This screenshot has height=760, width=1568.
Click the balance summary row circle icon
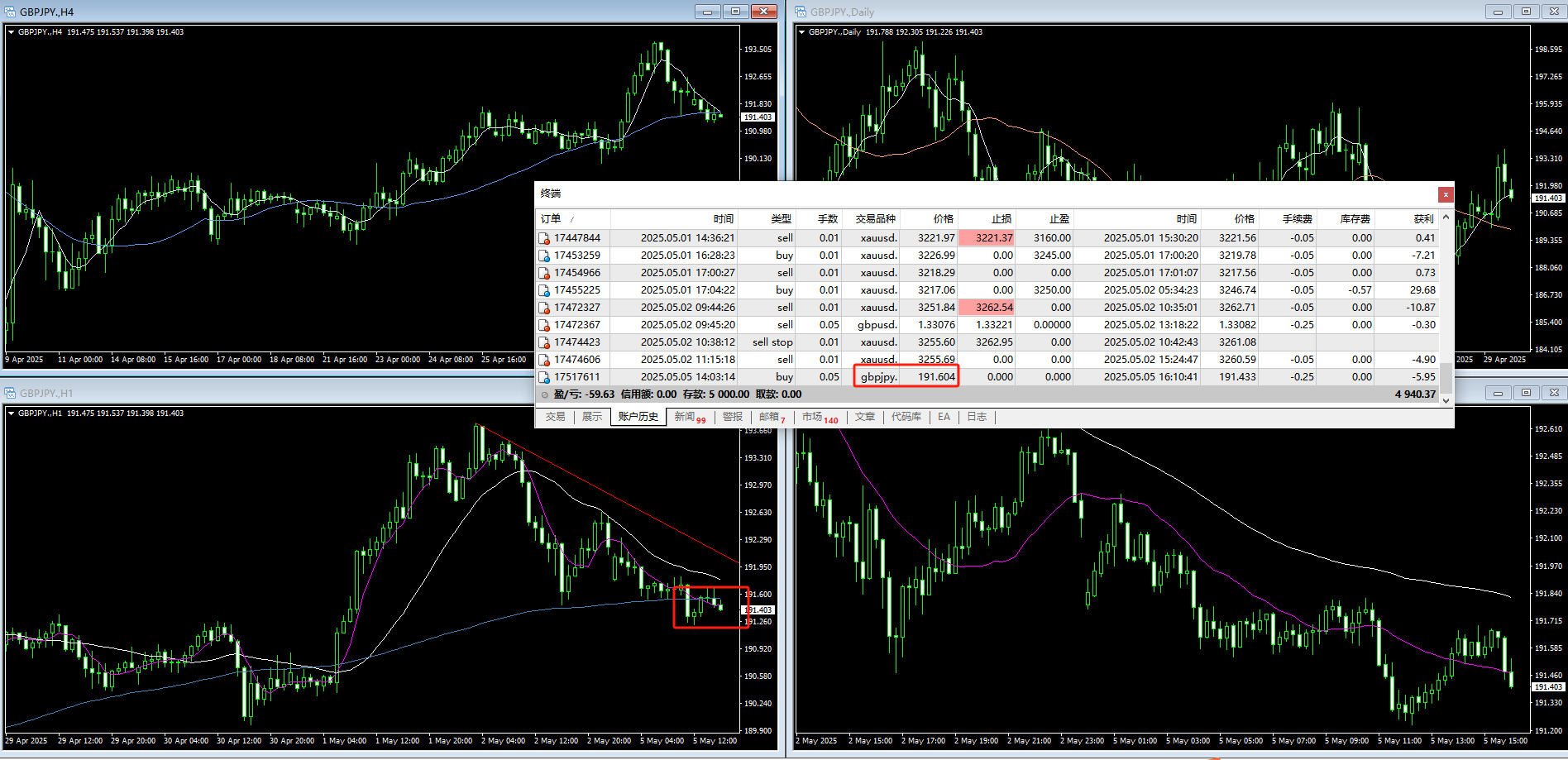point(544,394)
